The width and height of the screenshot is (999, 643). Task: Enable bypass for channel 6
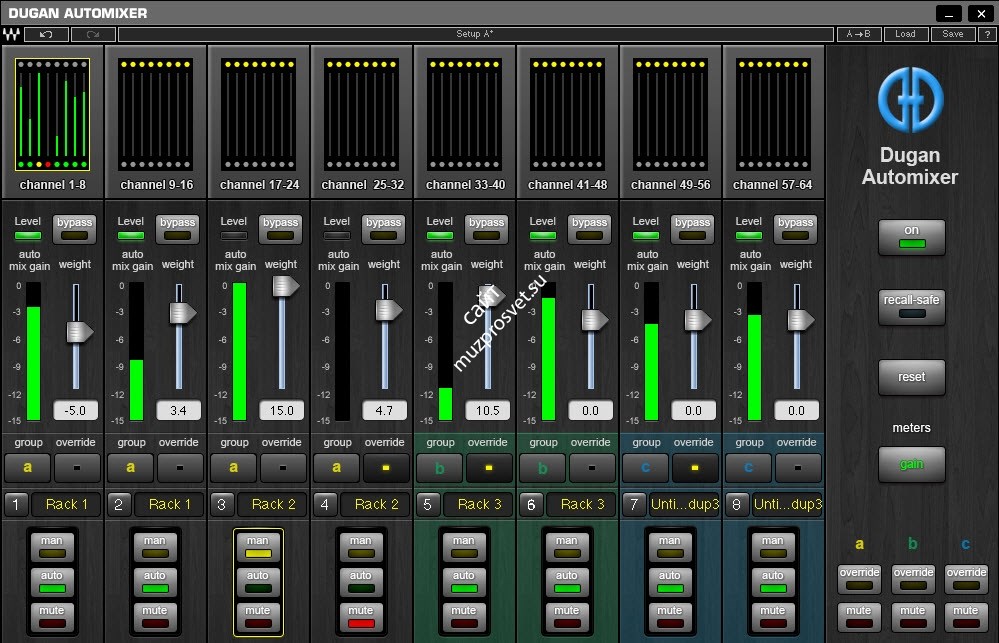tap(589, 229)
